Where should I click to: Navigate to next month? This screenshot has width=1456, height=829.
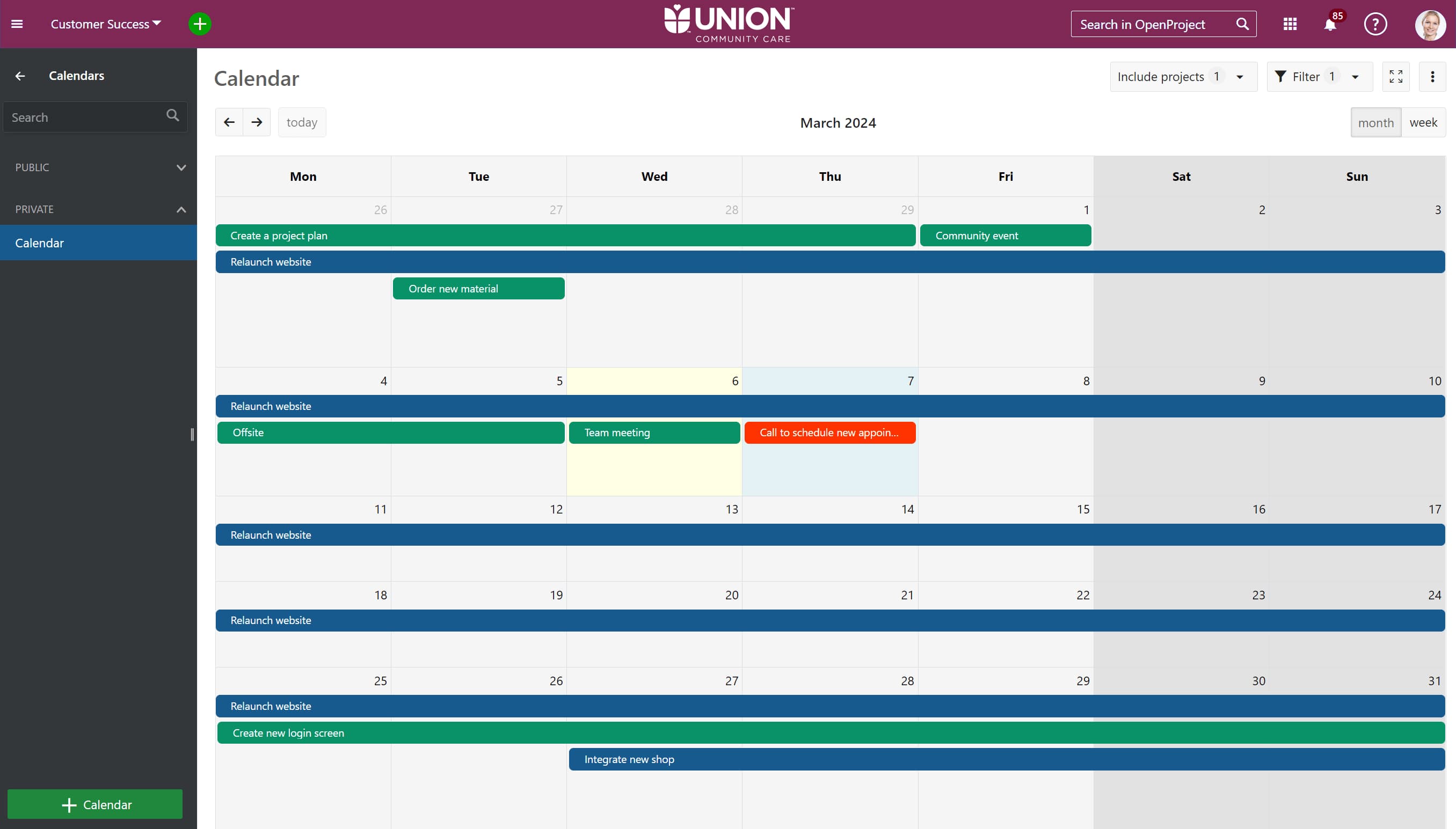(257, 122)
